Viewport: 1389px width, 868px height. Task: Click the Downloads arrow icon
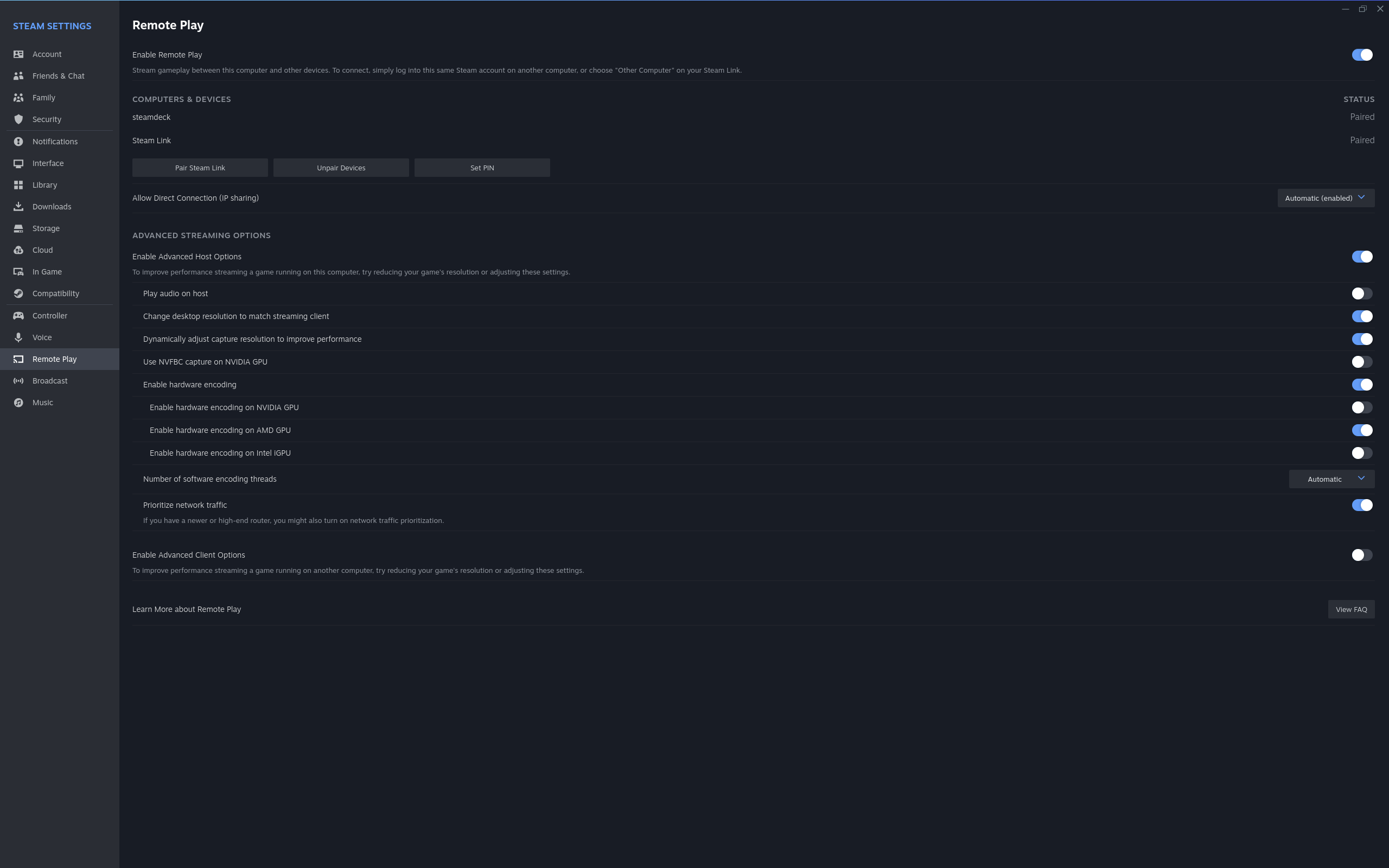point(18,206)
